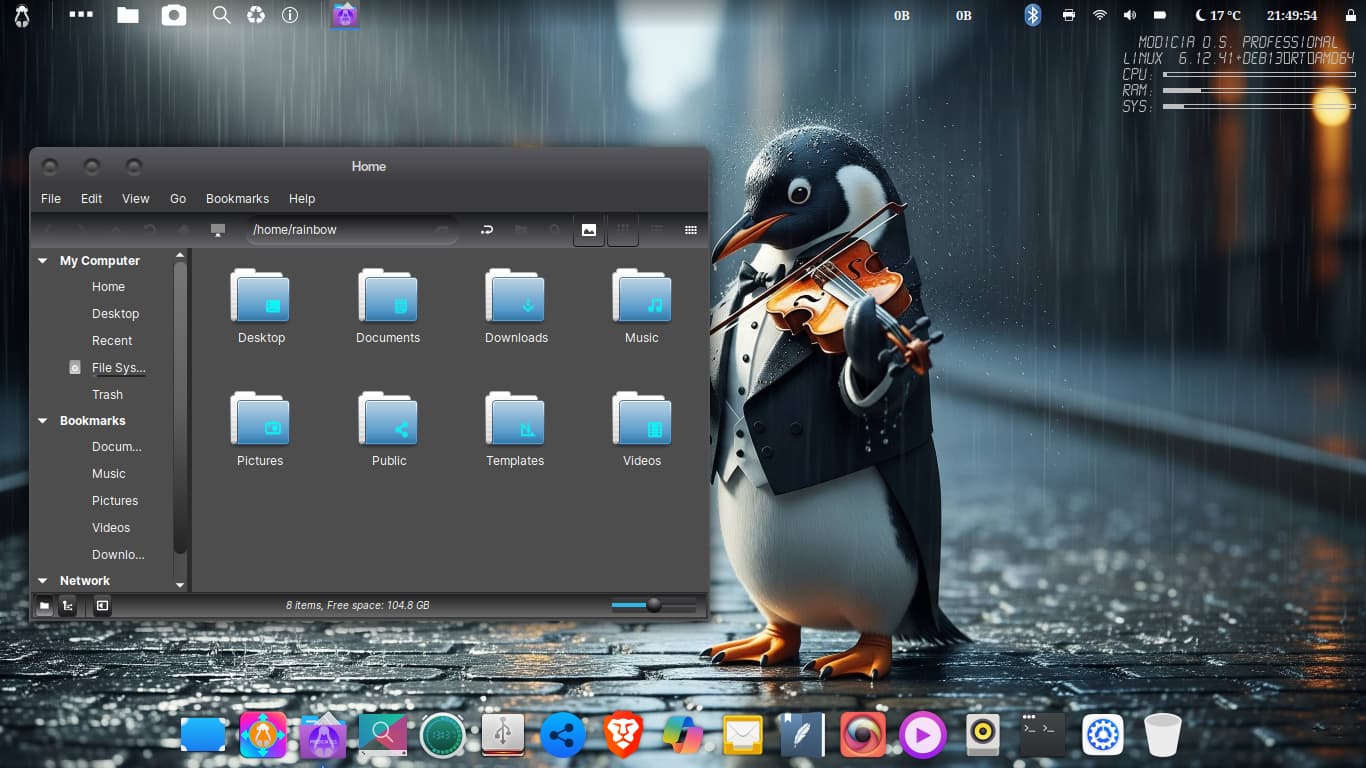This screenshot has height=768, width=1366.
Task: Hide the sidebar using status bar button
Action: pos(102,605)
